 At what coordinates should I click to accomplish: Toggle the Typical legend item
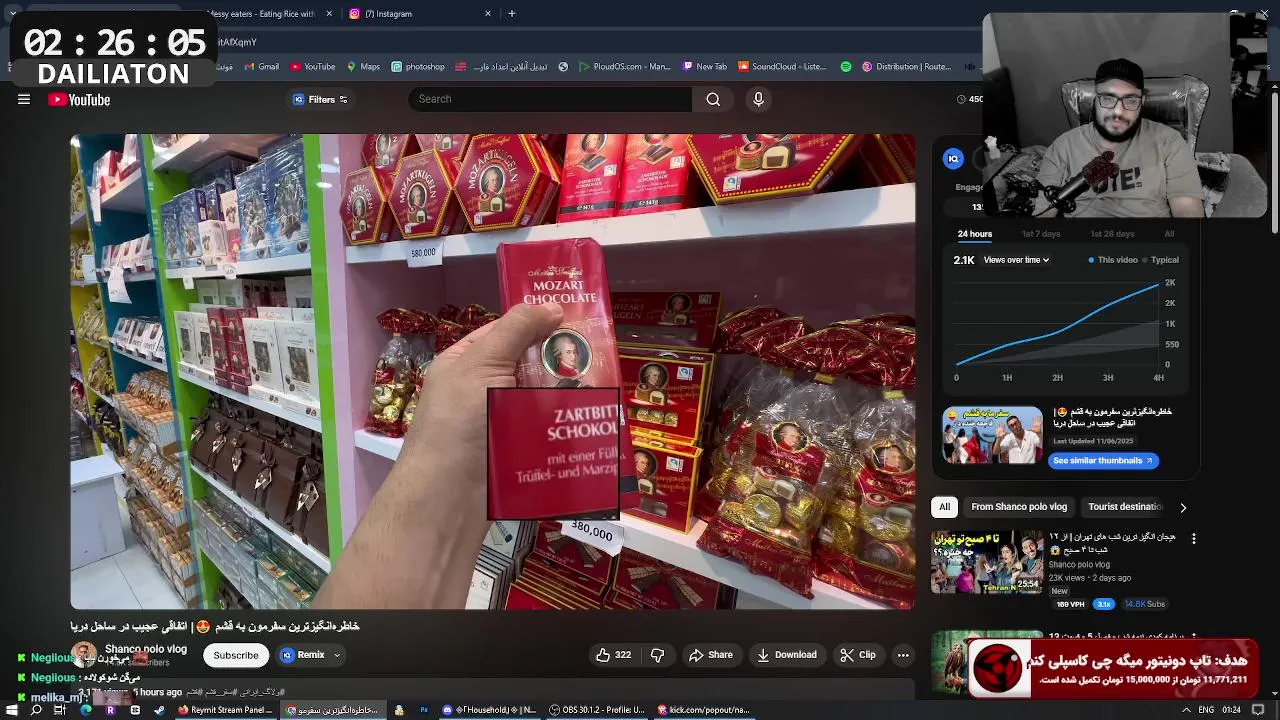(1160, 260)
